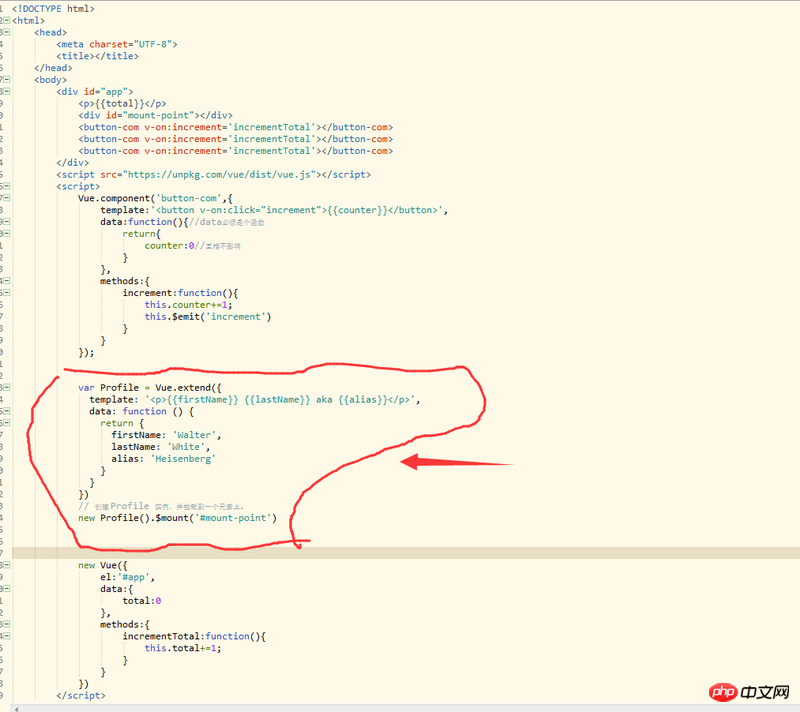Click the new Profile().$mount('#mount-point') line
Screen dimensions: 800x712
click(x=178, y=518)
